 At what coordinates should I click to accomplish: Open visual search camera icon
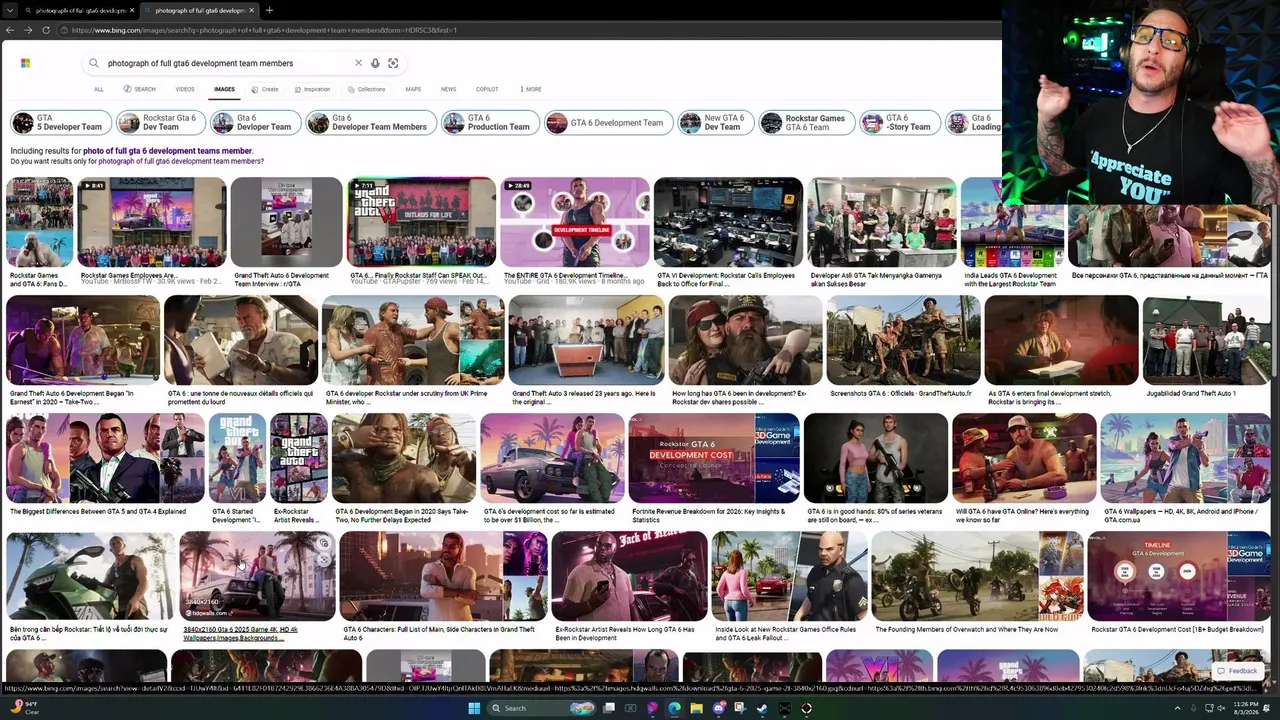tap(393, 63)
